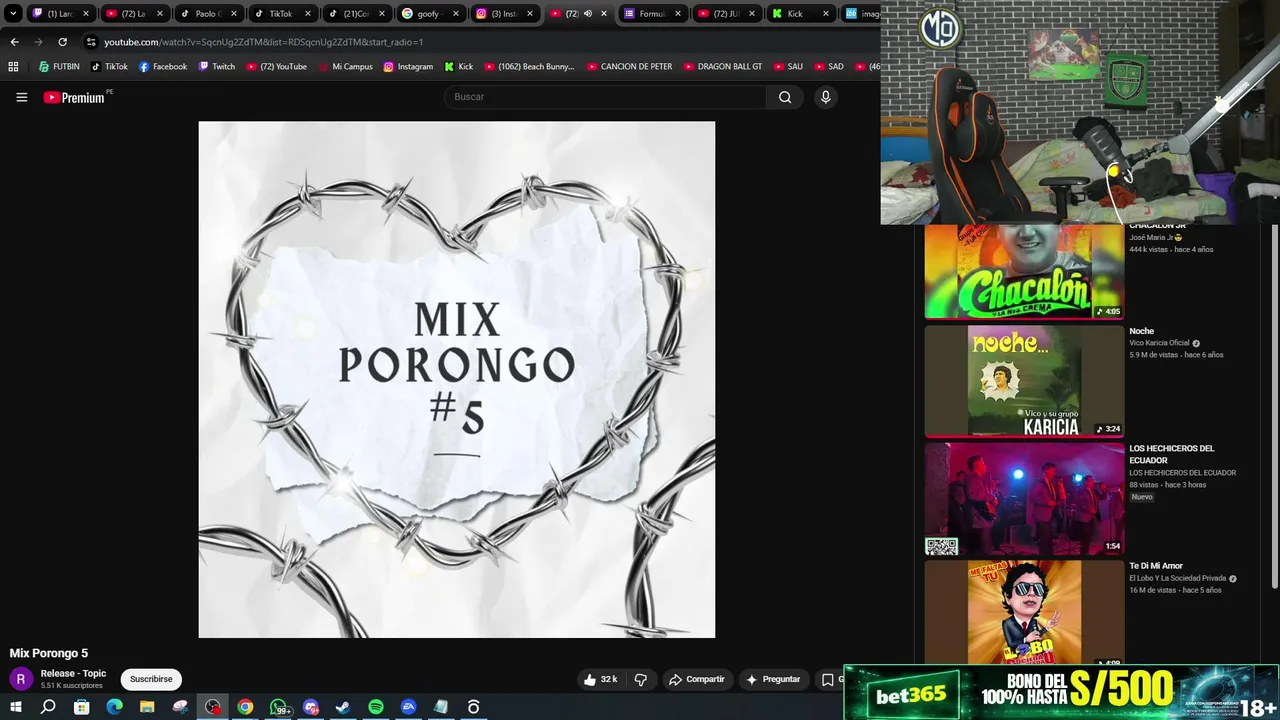Start voice search with the microphone icon
1280x720 pixels.
click(x=825, y=97)
